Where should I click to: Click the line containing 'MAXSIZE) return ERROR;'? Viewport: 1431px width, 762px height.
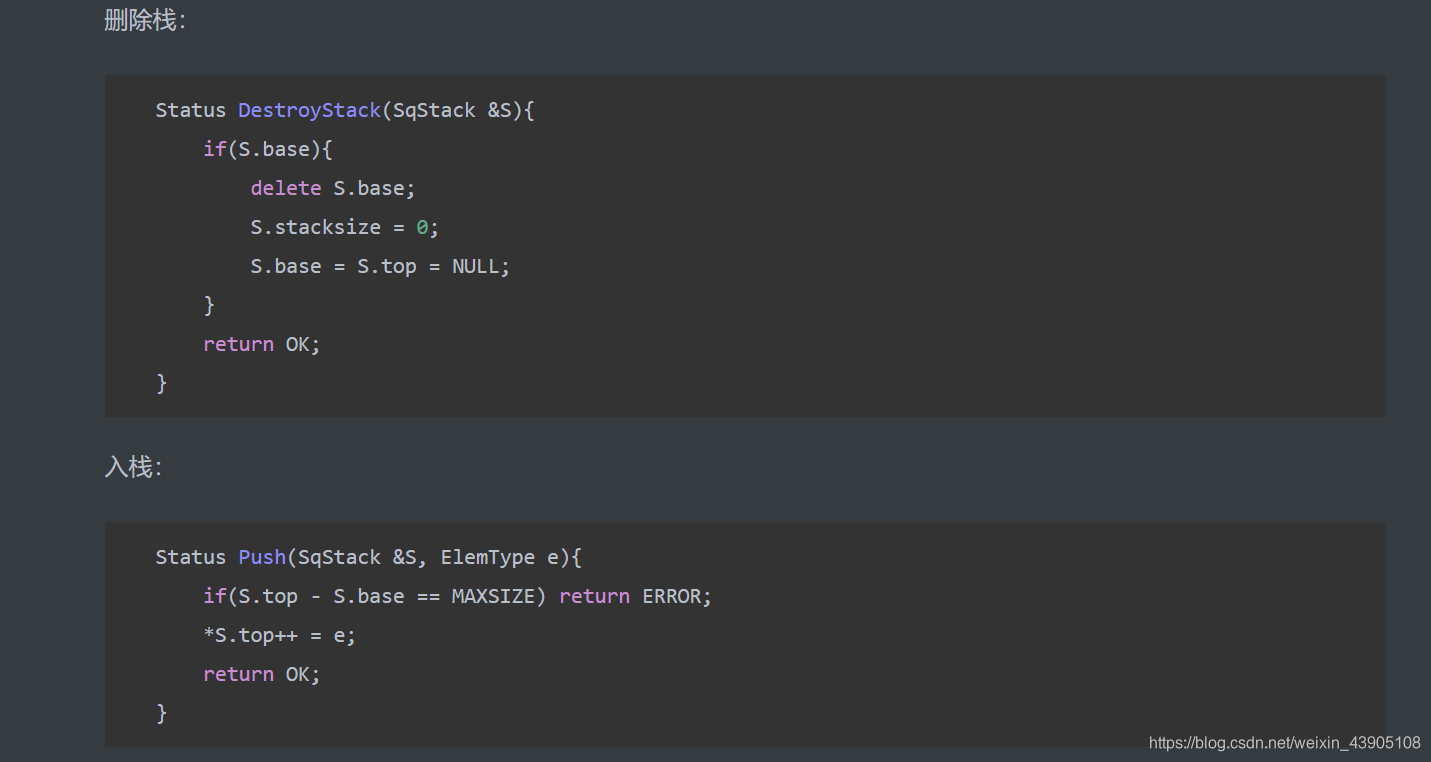click(457, 596)
